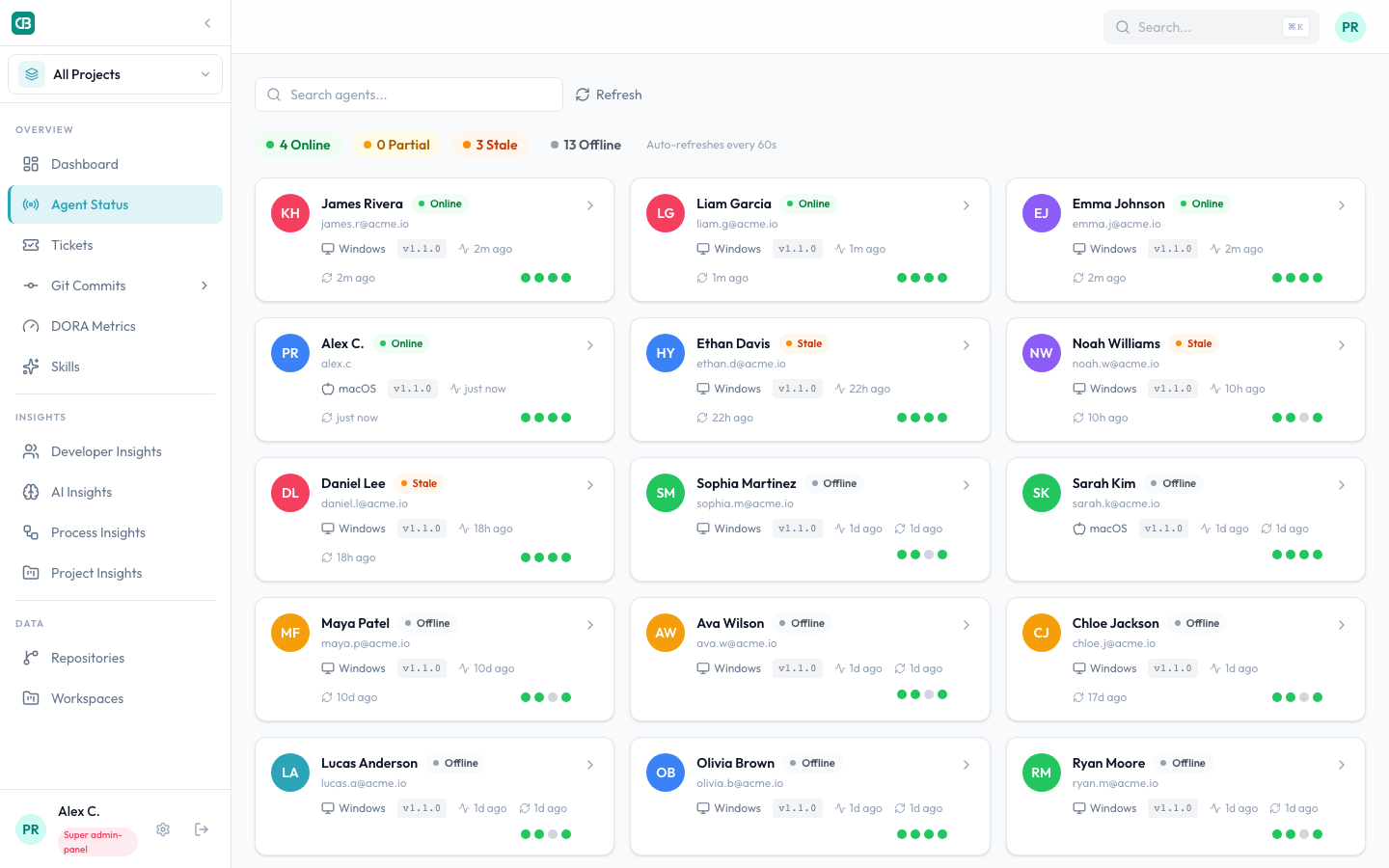Click the Olivia Brown name text
The width and height of the screenshot is (1389, 868).
(x=736, y=763)
